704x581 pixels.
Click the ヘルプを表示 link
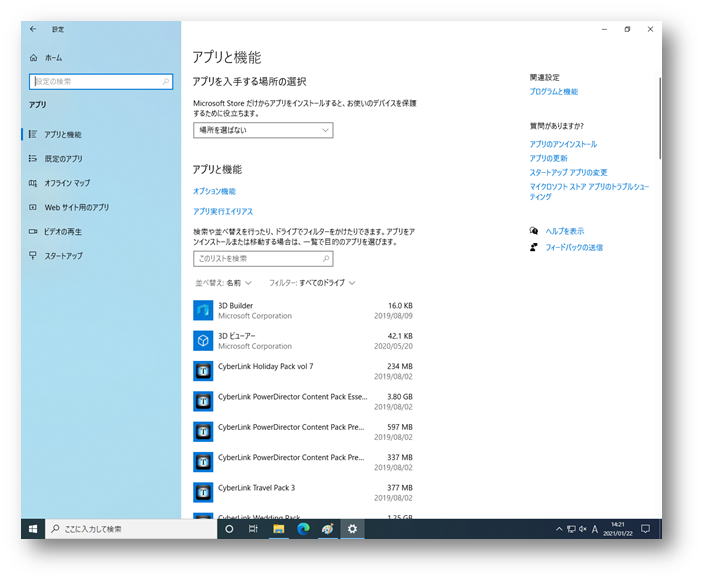565,231
